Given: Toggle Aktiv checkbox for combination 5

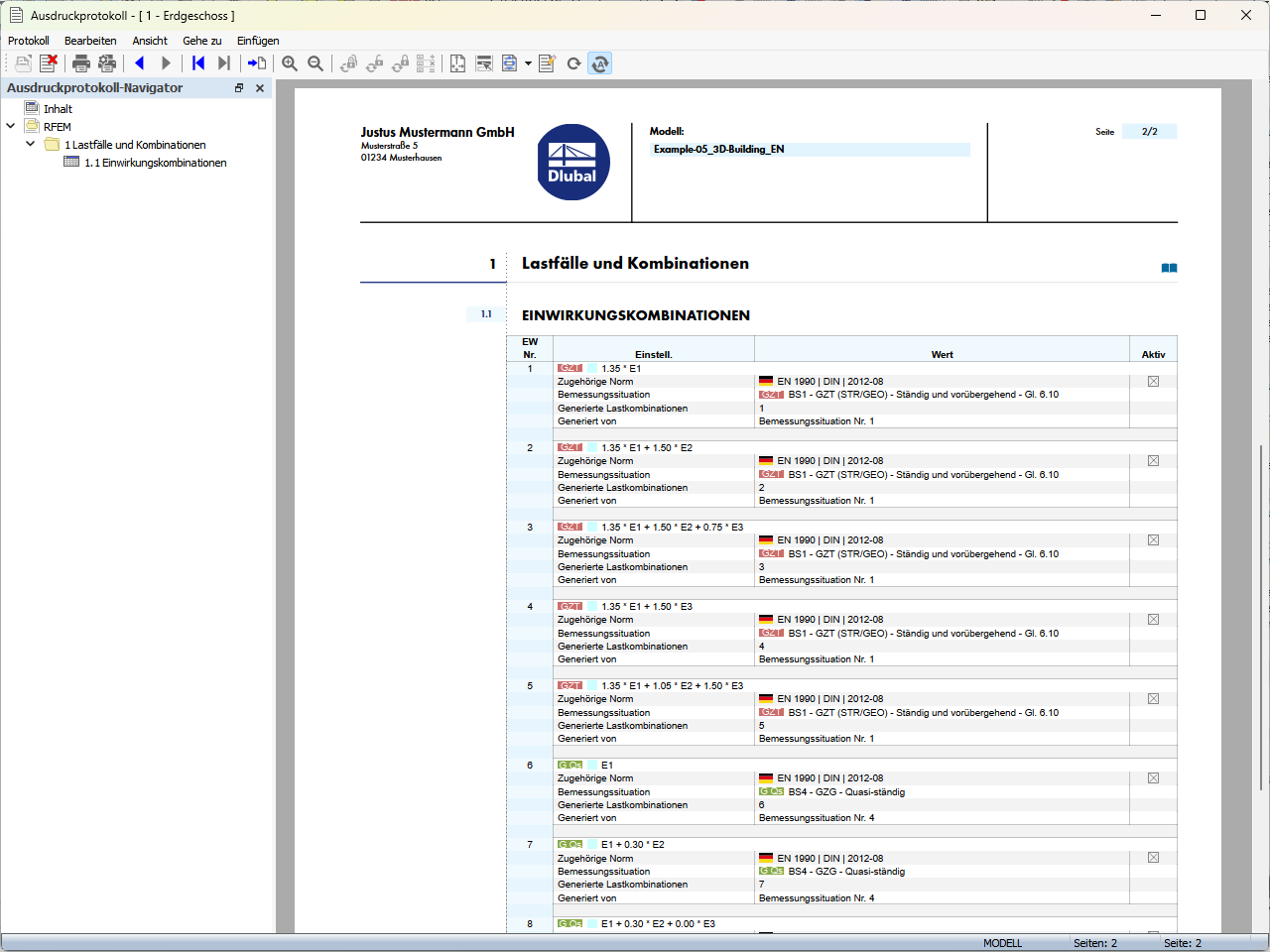Looking at the screenshot, I should 1153,699.
